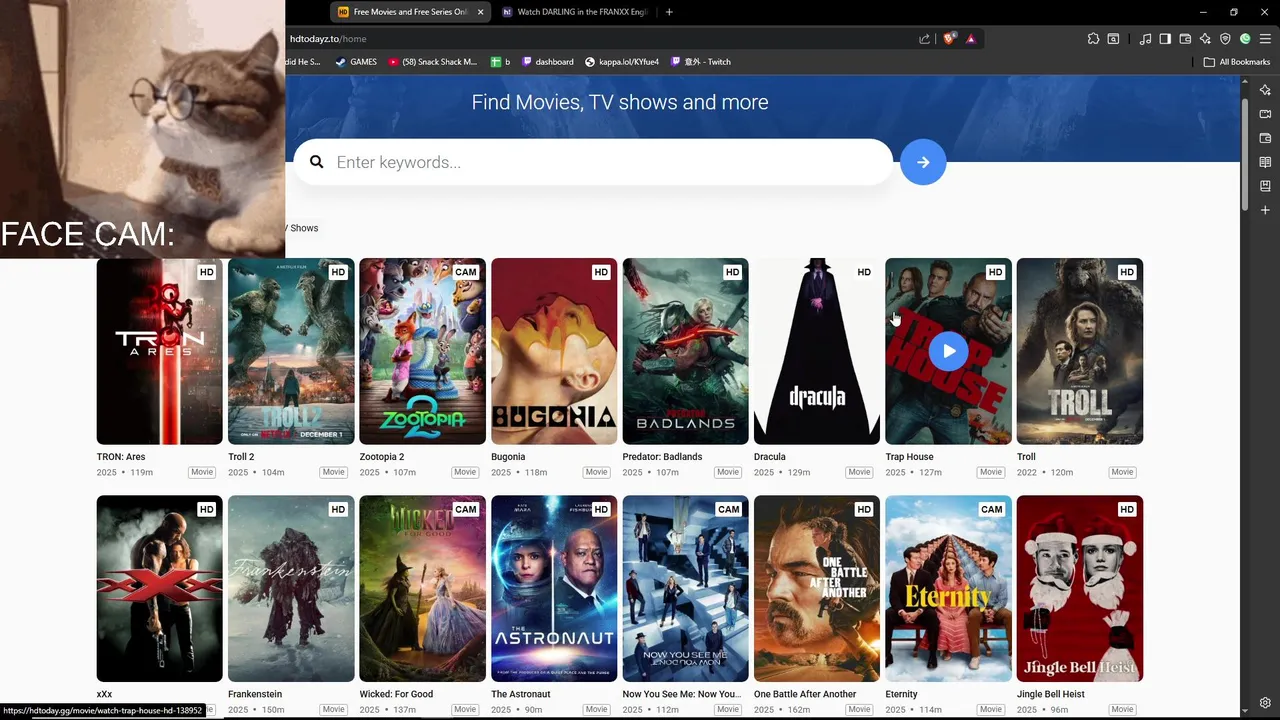Open the TRON: Ares poster
Viewport: 1280px width, 720px height.
pyautogui.click(x=160, y=351)
